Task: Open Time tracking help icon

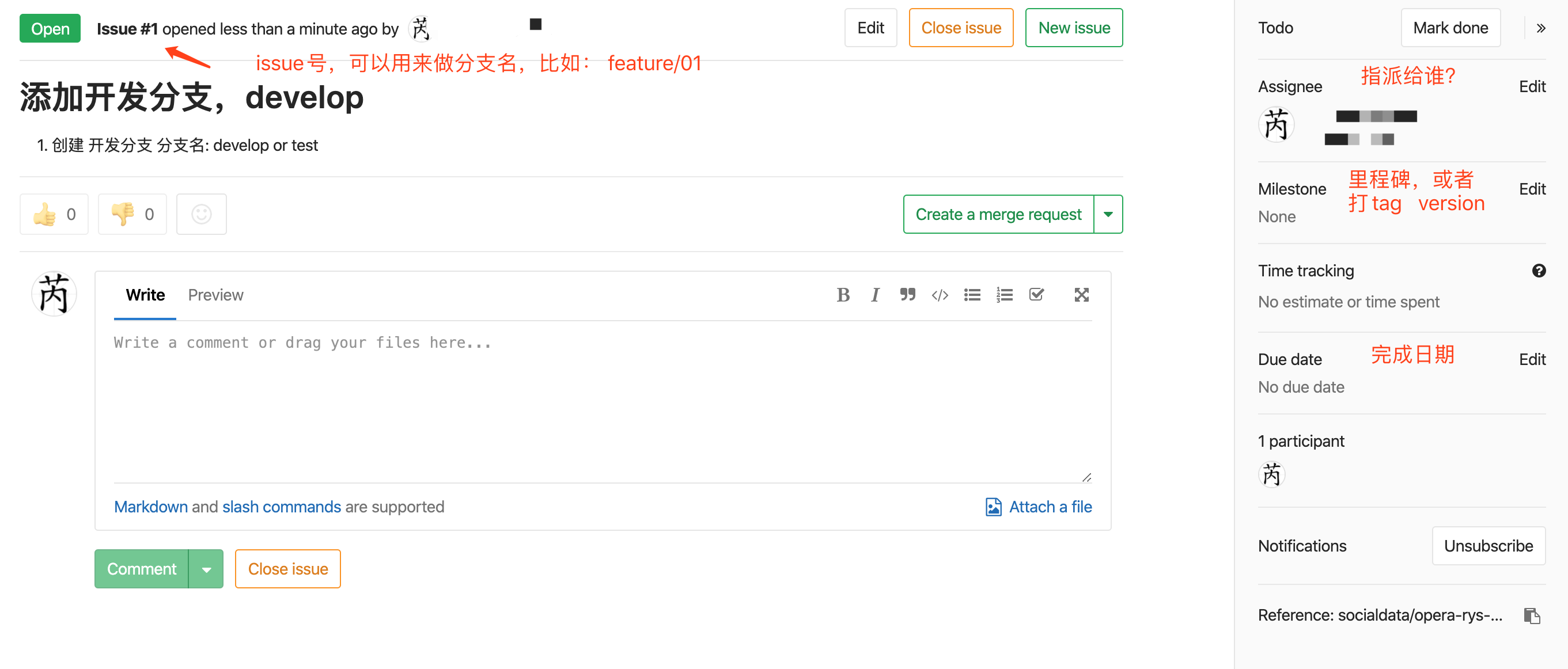Action: (1538, 271)
